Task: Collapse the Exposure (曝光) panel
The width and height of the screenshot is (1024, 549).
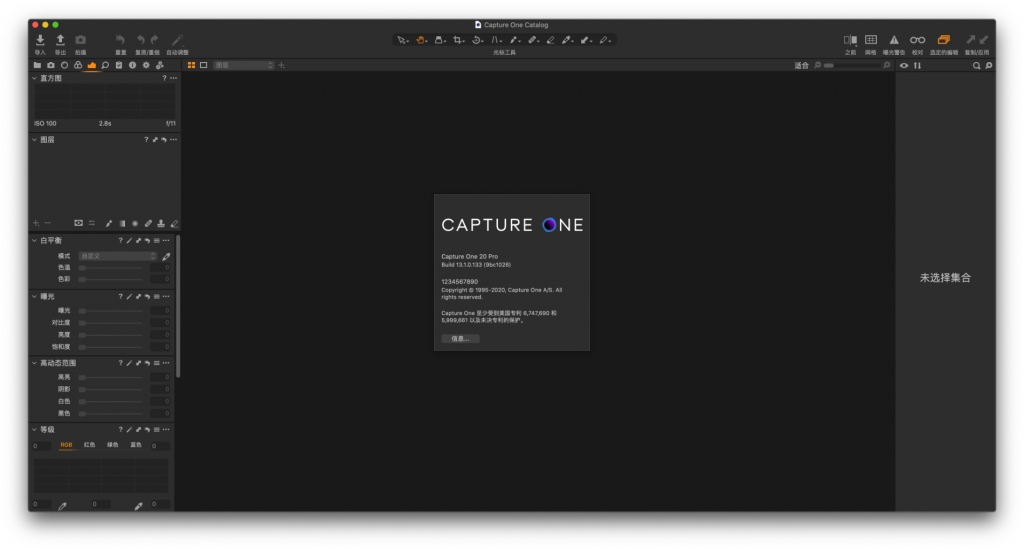Action: tap(35, 296)
